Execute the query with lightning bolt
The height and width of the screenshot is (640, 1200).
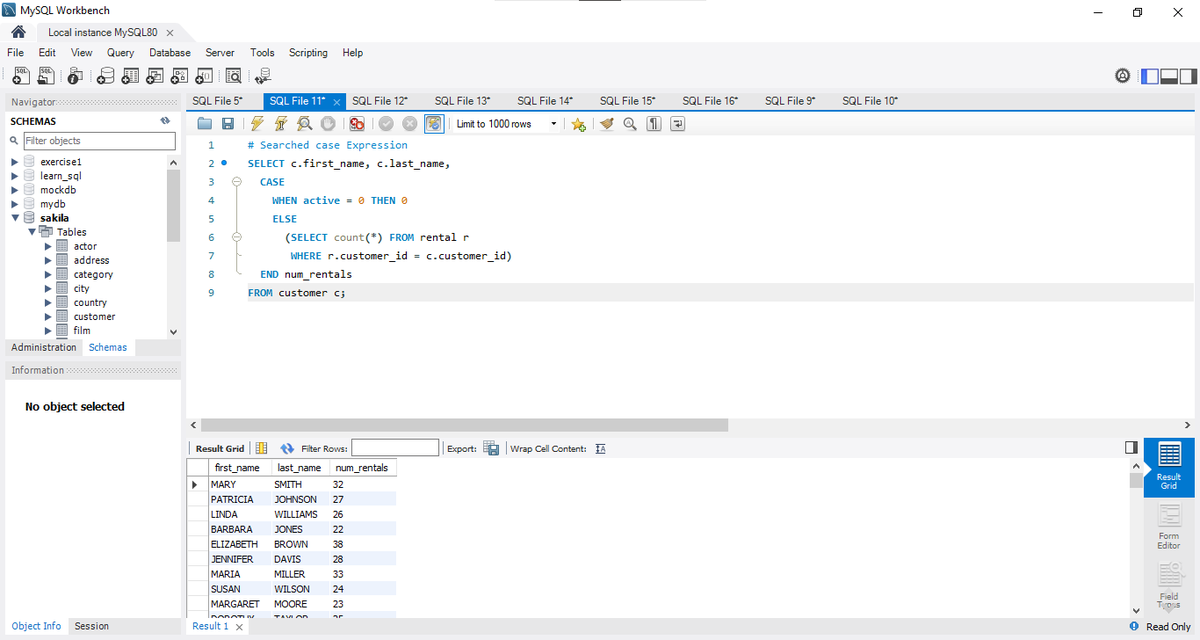(x=257, y=124)
